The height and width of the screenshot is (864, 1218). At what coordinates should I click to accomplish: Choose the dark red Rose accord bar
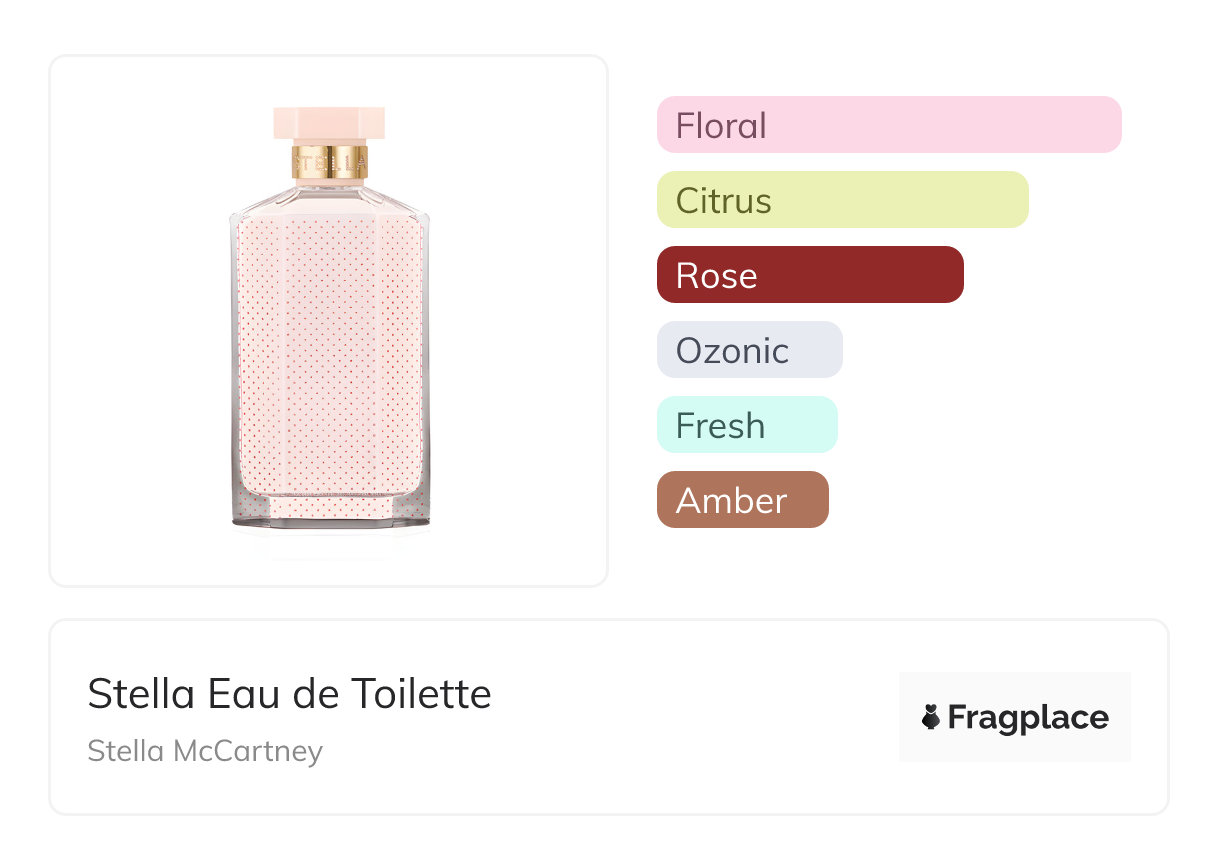click(x=809, y=275)
